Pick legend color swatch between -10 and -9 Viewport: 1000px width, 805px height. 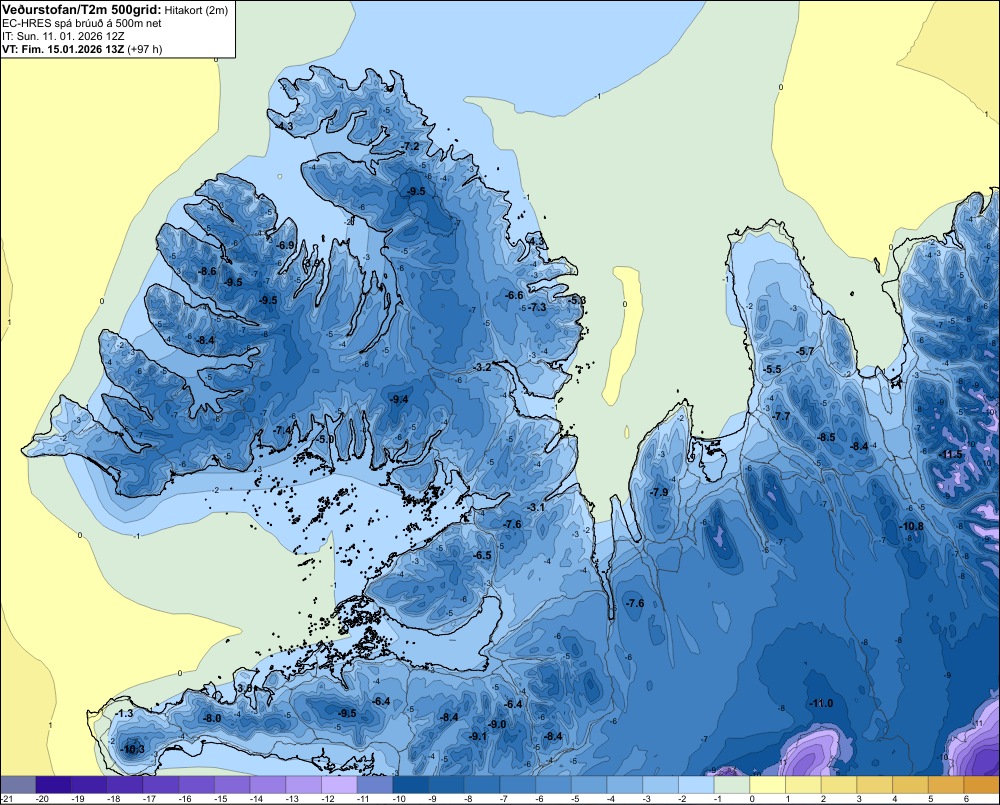[x=411, y=785]
